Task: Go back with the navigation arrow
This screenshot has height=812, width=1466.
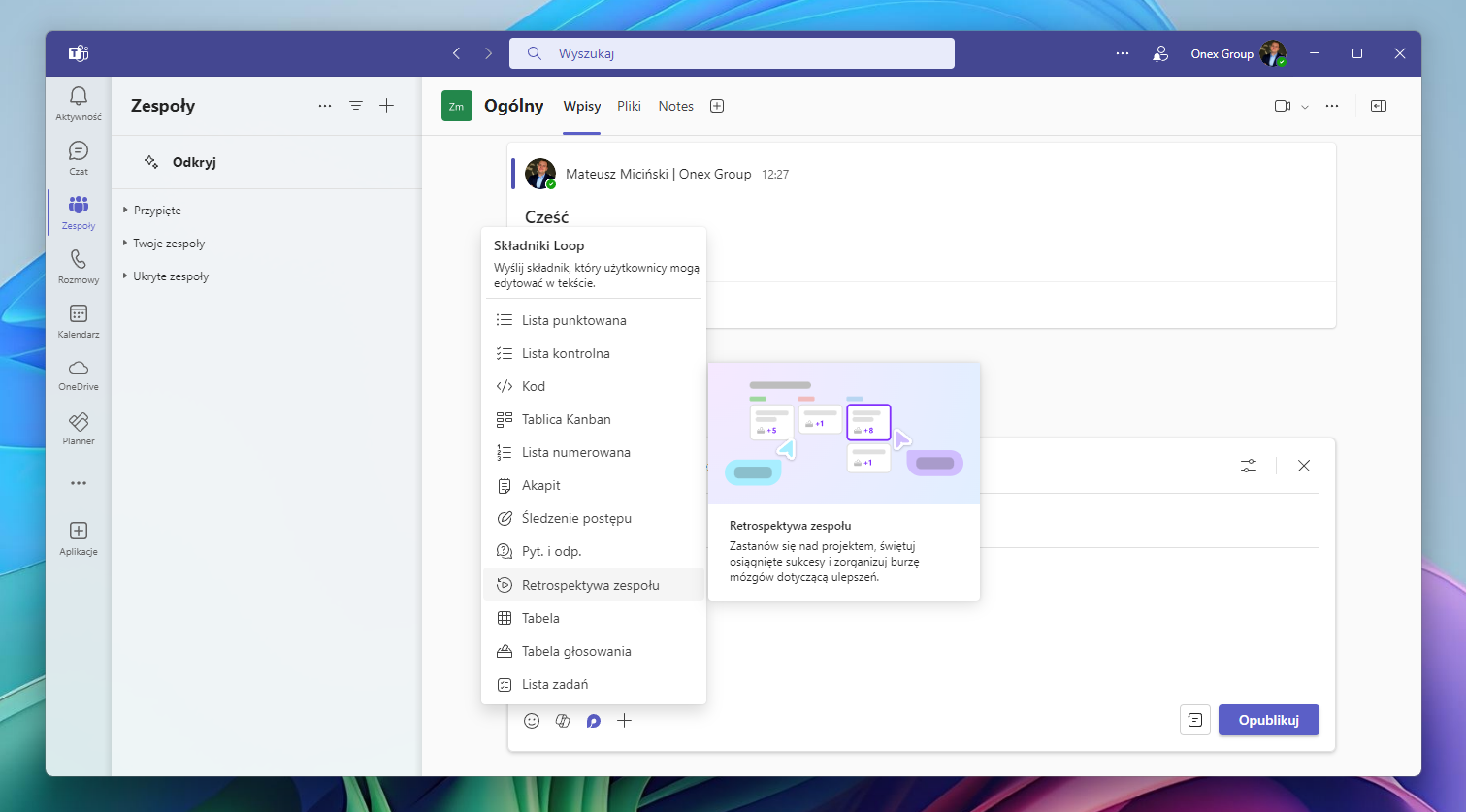Action: coord(457,53)
